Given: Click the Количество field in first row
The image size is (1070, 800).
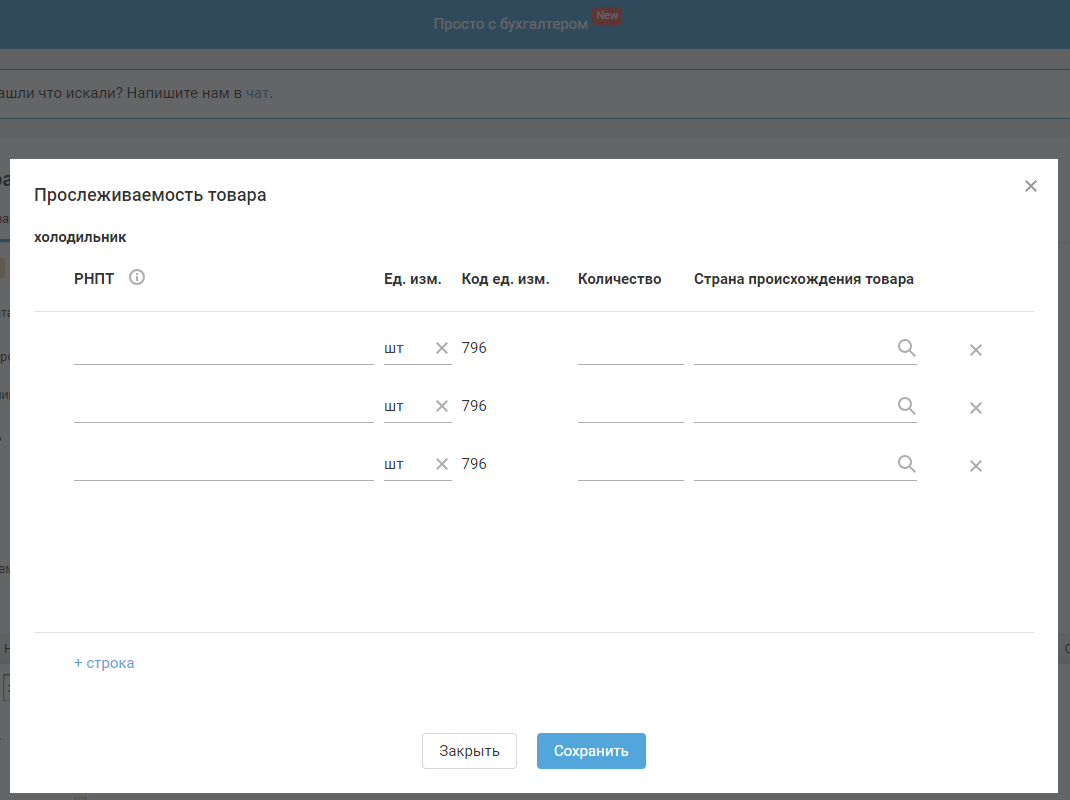Looking at the screenshot, I should coord(631,349).
